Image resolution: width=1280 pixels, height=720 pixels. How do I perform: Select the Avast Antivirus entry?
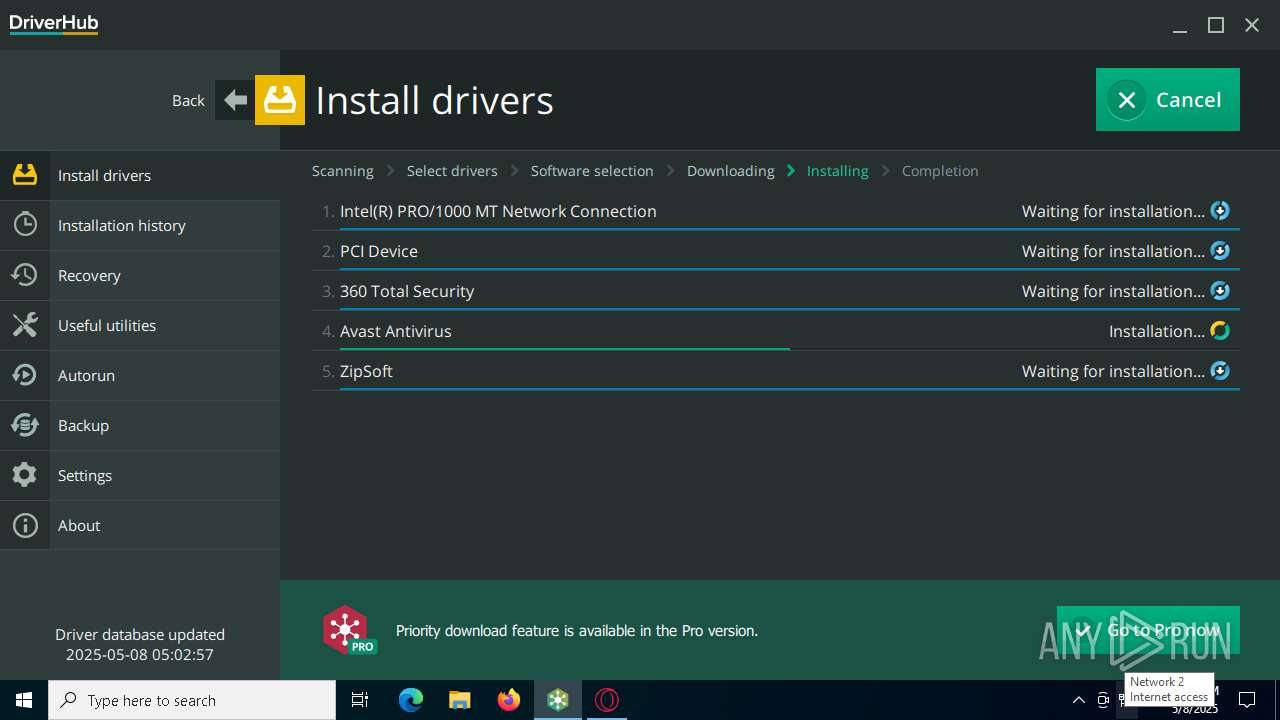click(x=776, y=331)
